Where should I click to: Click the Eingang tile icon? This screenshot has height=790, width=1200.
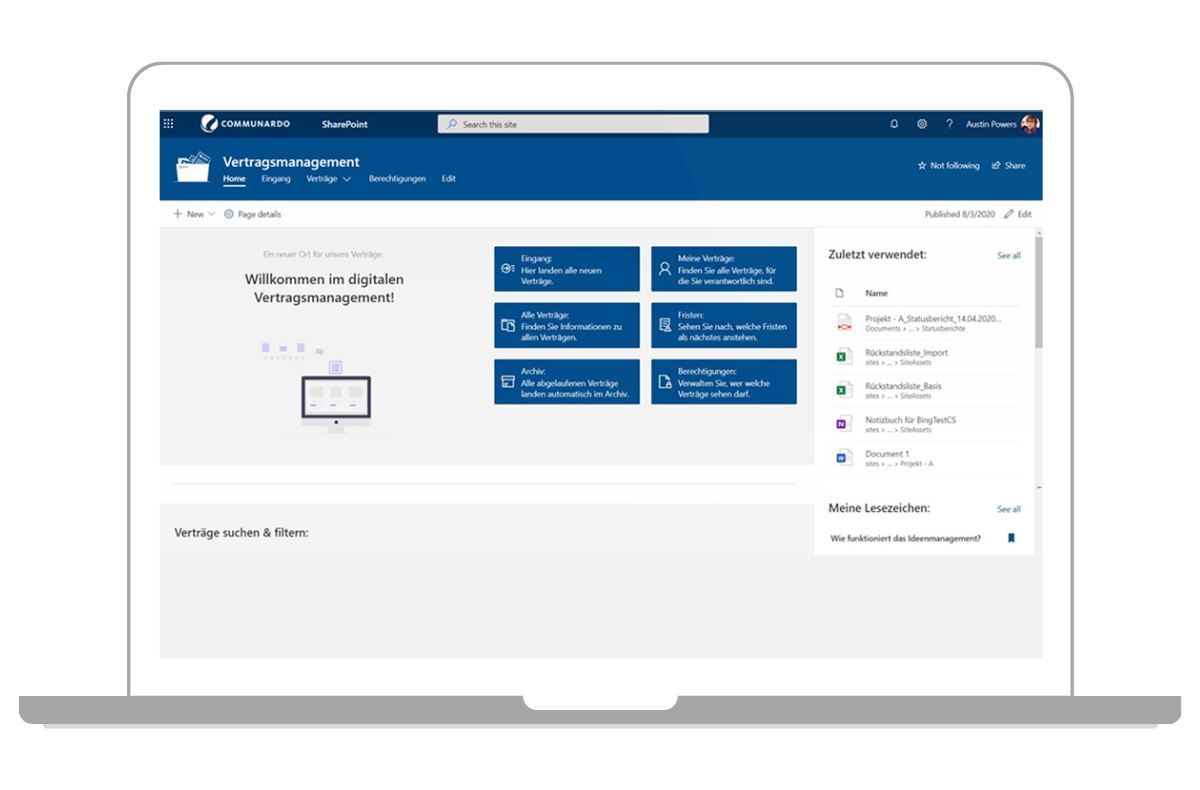click(508, 269)
